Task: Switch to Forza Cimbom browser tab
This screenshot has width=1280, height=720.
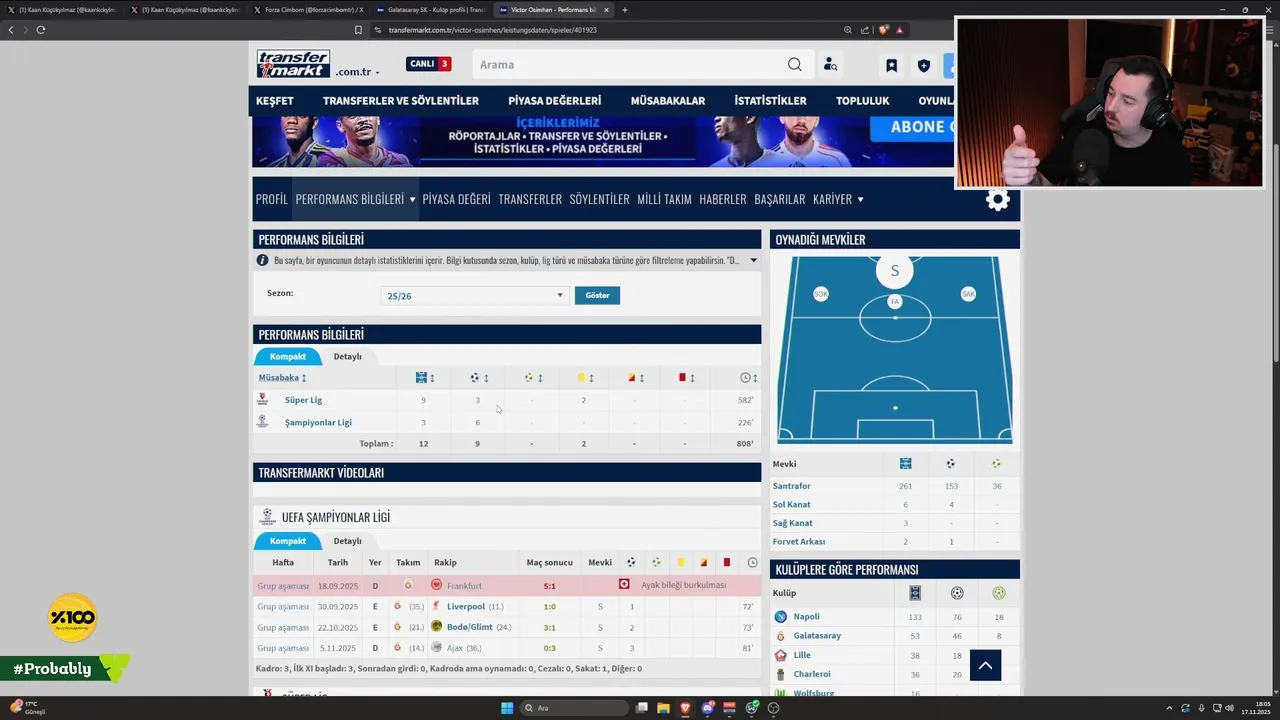Action: coord(308,10)
